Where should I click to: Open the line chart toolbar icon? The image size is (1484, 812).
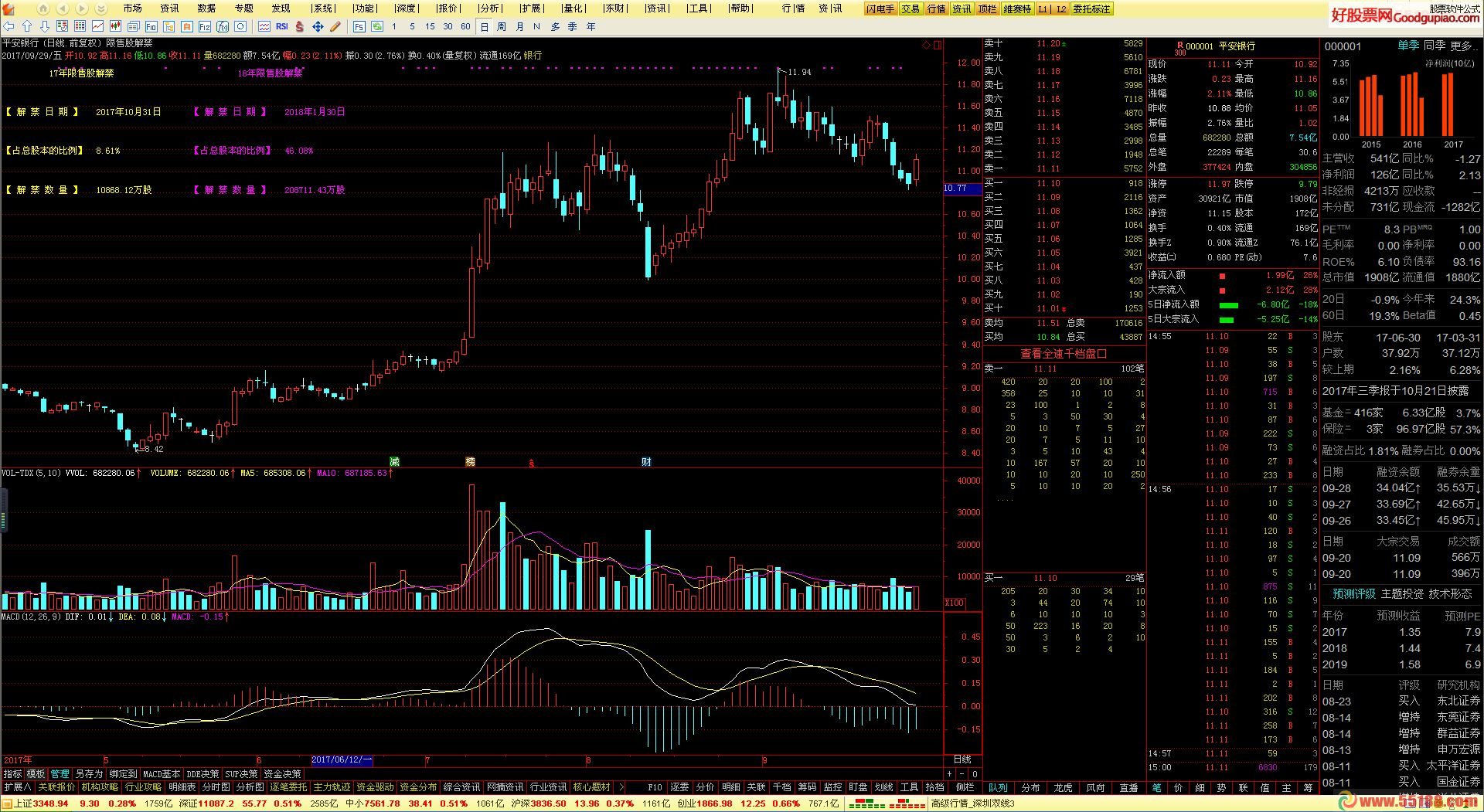pyautogui.click(x=98, y=26)
